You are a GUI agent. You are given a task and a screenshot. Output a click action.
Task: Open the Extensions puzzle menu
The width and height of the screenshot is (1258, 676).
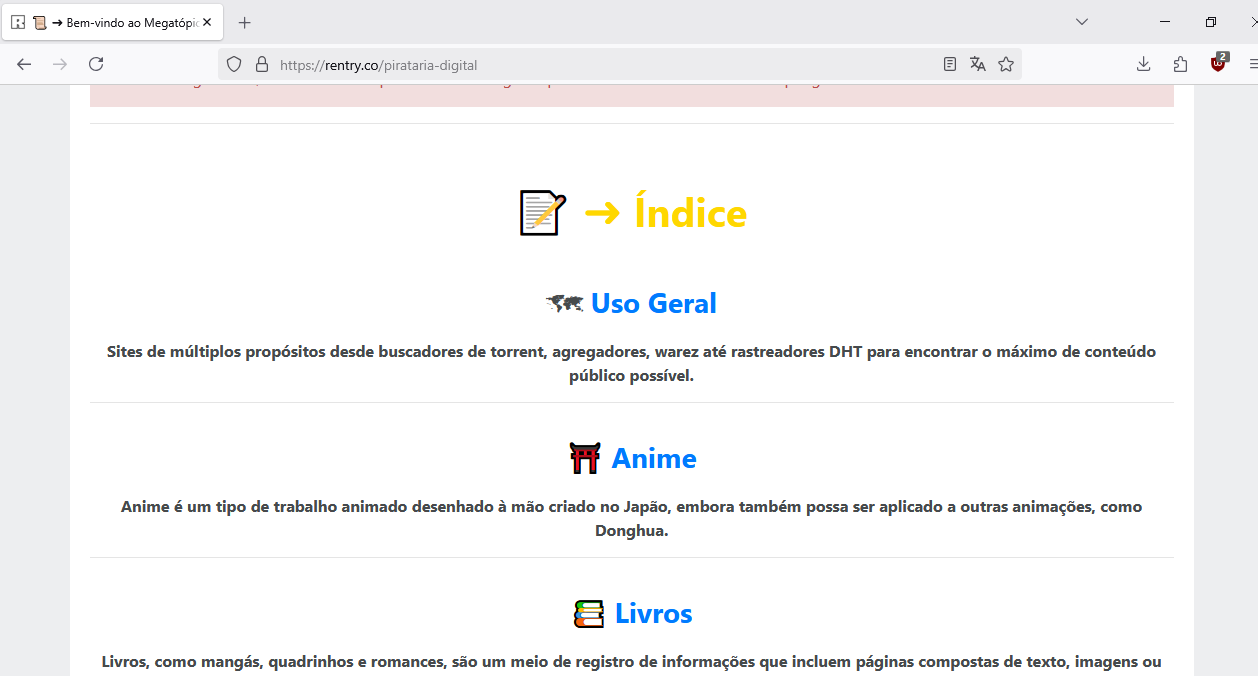point(1181,64)
